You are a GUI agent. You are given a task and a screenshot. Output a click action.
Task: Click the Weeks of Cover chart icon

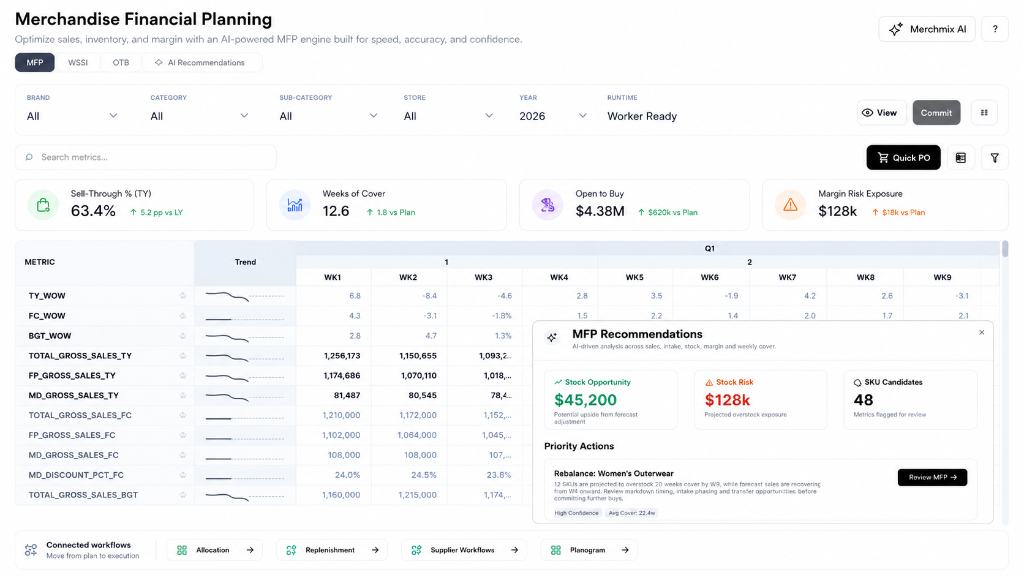(x=295, y=205)
